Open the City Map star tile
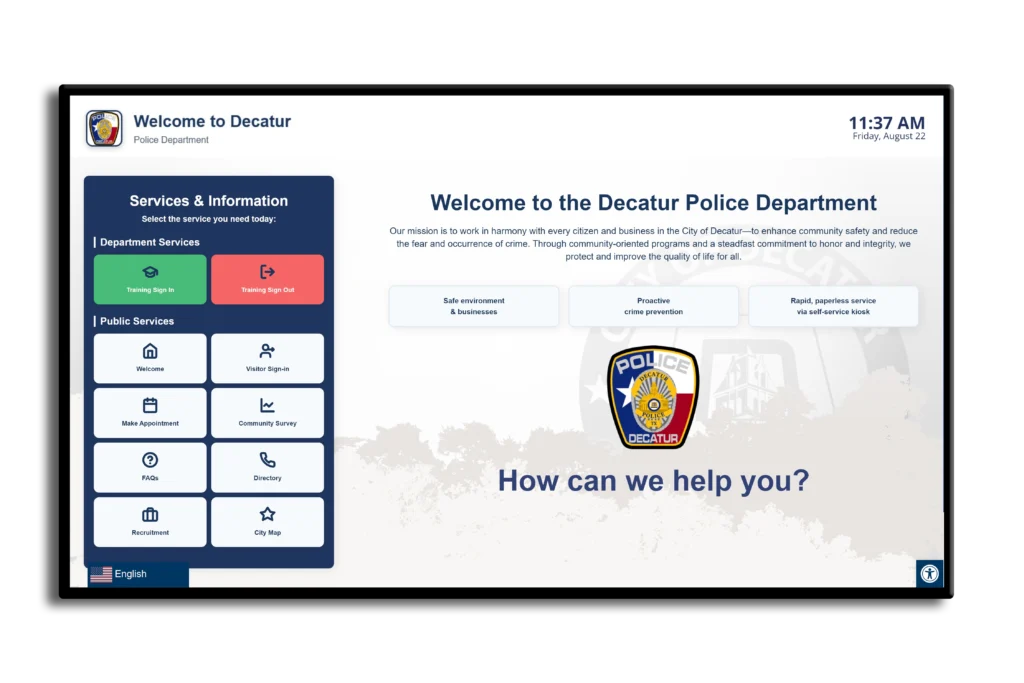 click(267, 522)
